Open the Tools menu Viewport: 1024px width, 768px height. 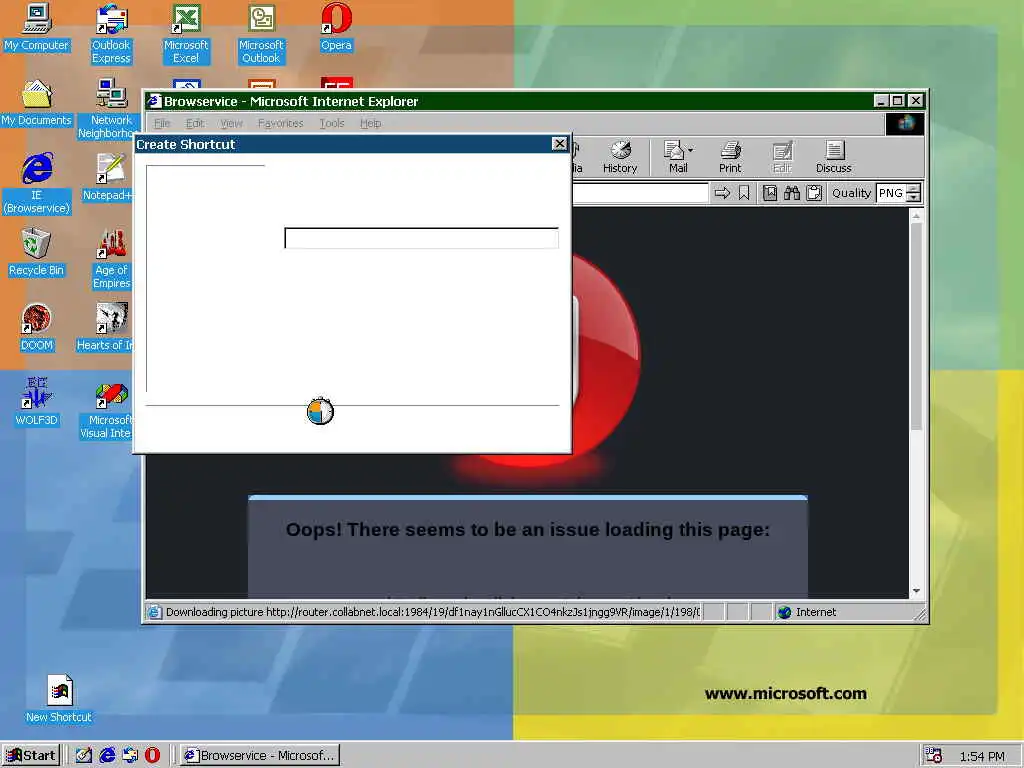[332, 123]
